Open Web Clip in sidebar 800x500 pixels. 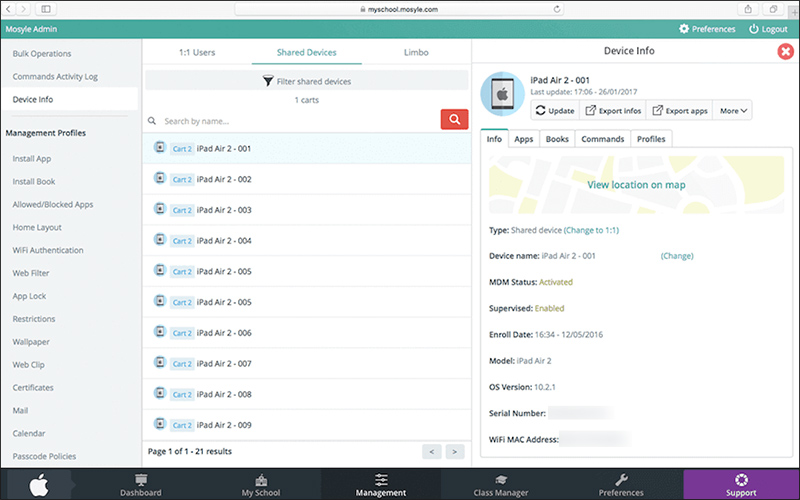(29, 365)
